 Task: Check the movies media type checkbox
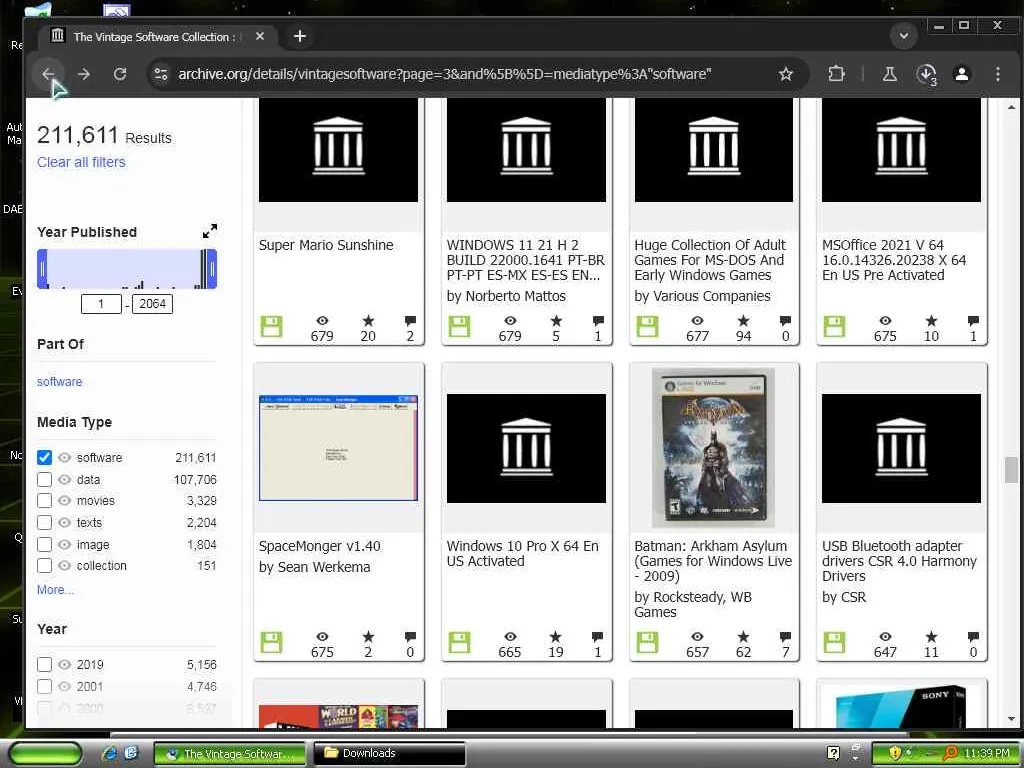tap(44, 501)
